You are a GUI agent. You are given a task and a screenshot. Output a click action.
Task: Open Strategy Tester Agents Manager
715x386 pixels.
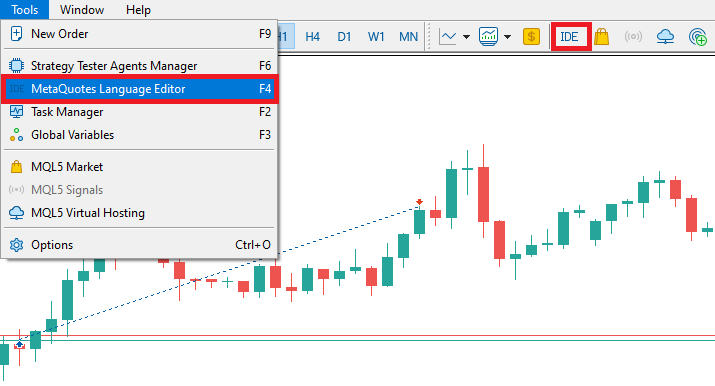(x=139, y=66)
